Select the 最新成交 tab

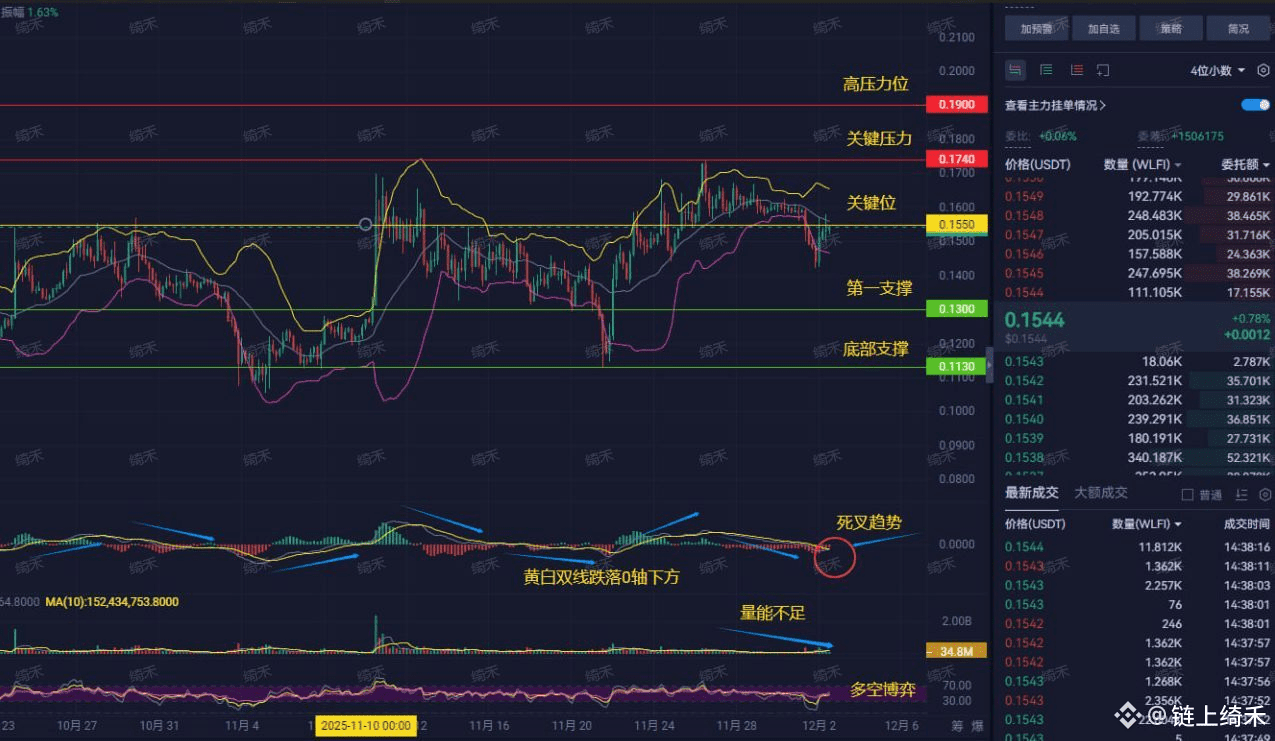(x=1032, y=493)
